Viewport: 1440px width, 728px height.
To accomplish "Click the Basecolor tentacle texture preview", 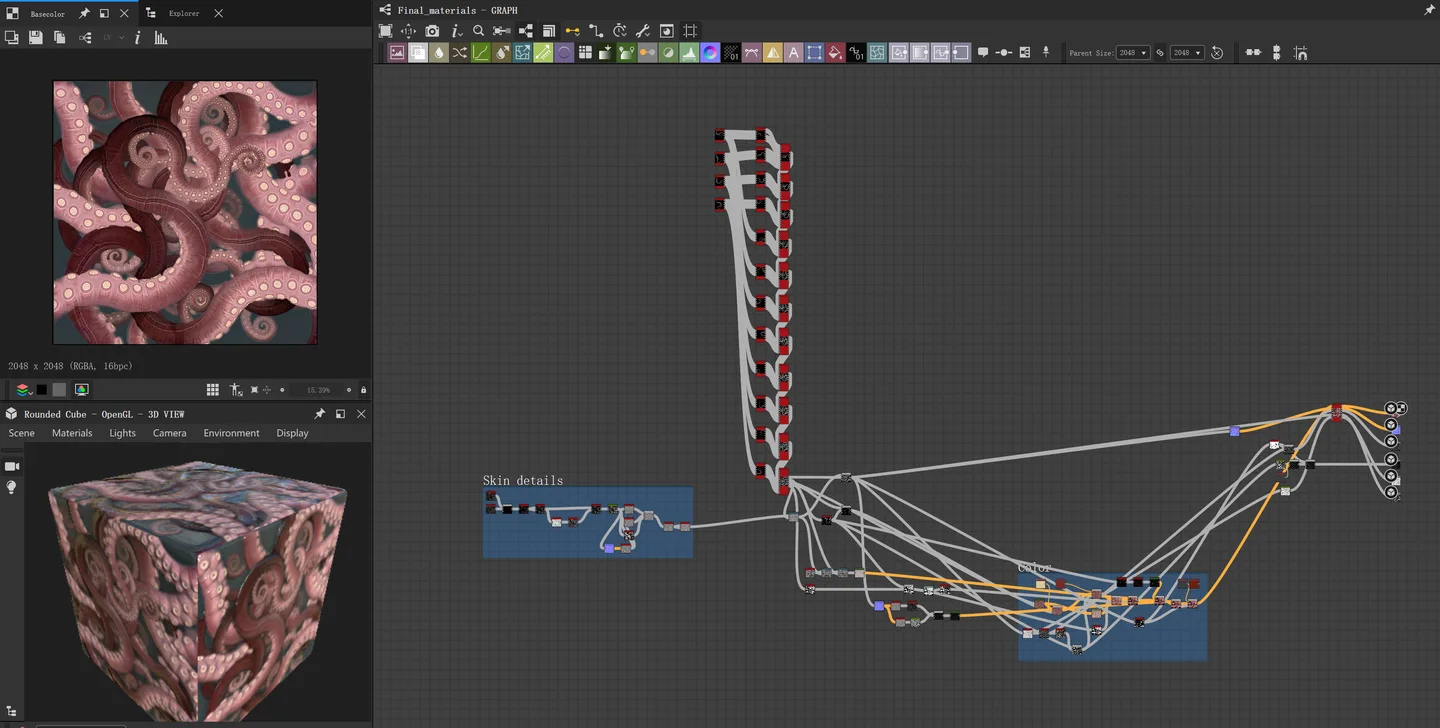I will (185, 212).
